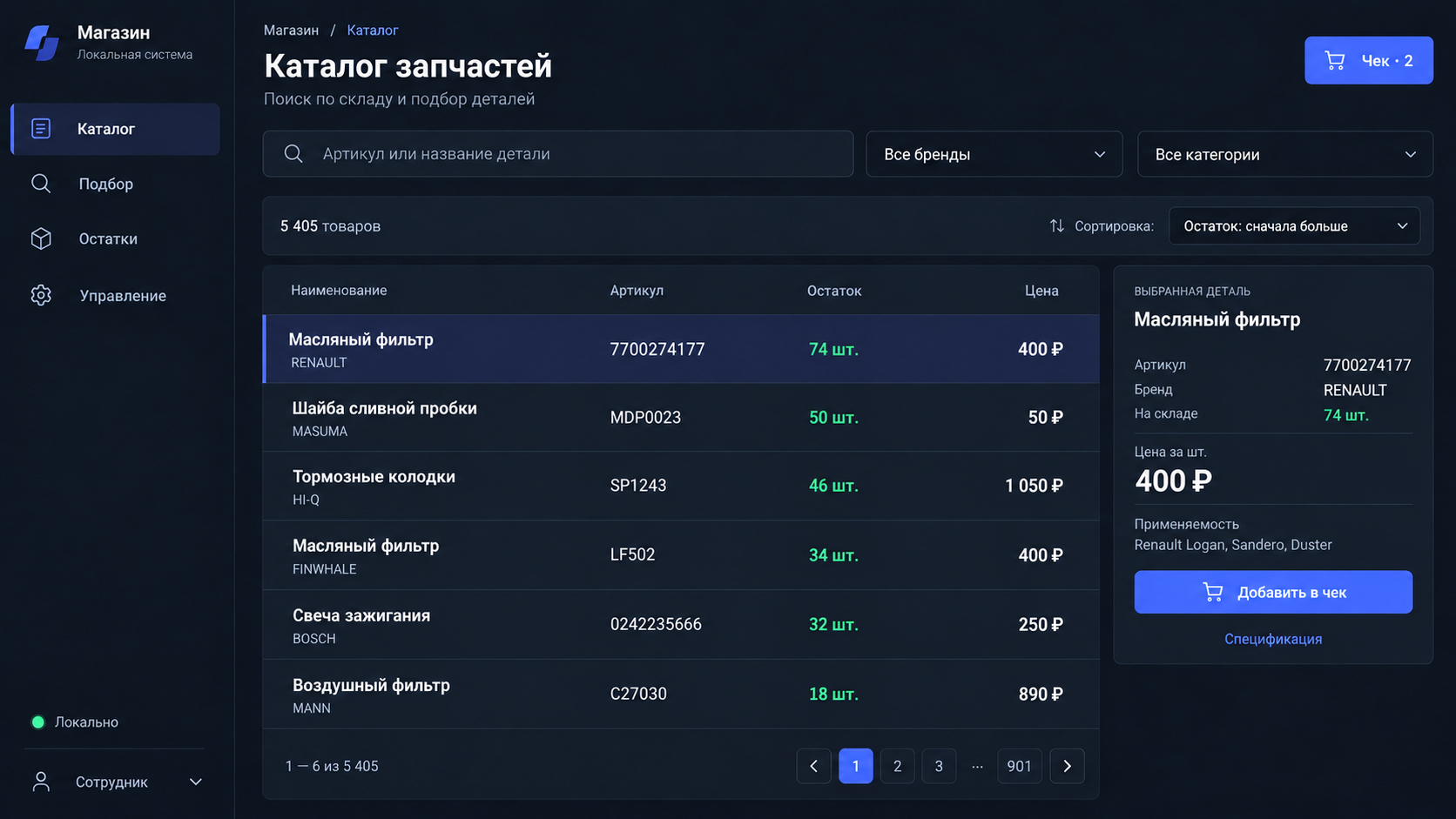Open sort dropdown Остаток: сначала больше
1456x819 pixels.
point(1294,225)
